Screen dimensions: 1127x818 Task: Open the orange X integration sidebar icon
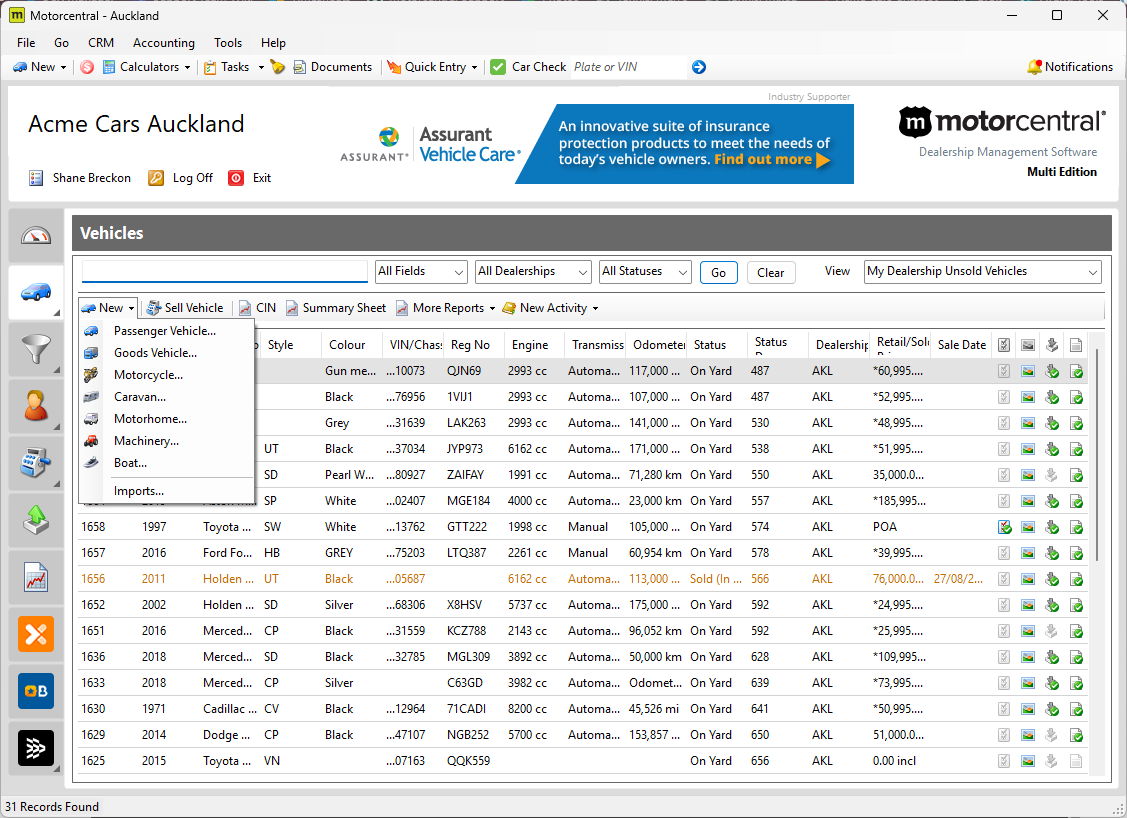coord(36,634)
